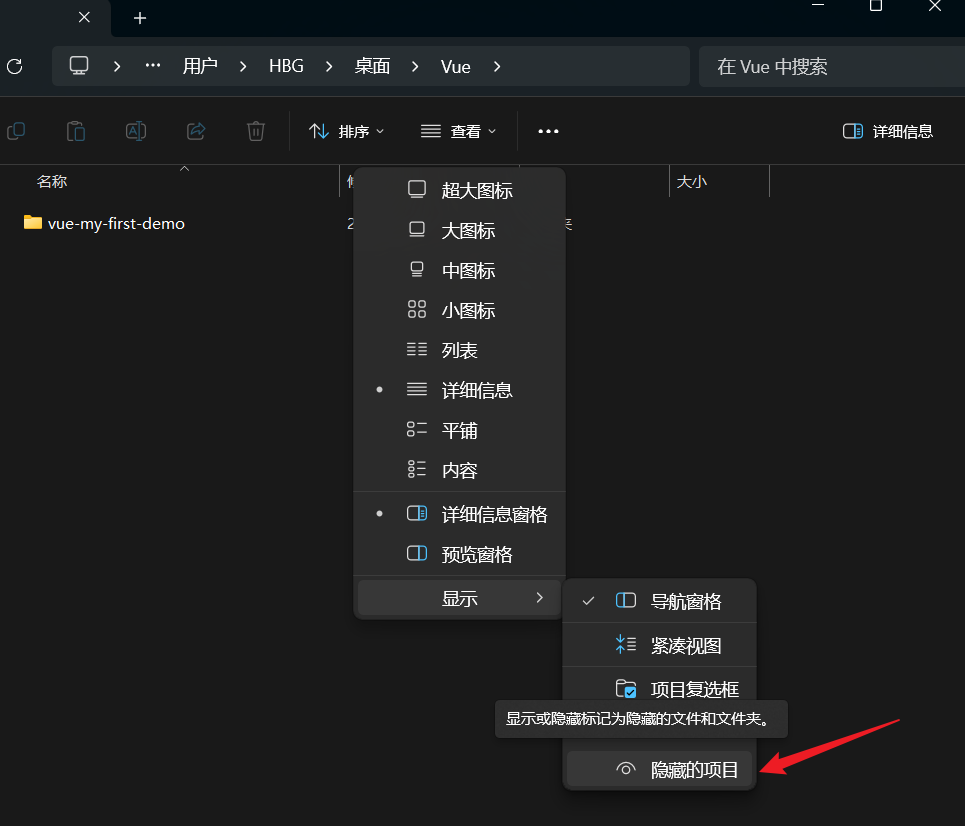
Task: Click the copy icon in toolbar
Action: click(x=16, y=131)
